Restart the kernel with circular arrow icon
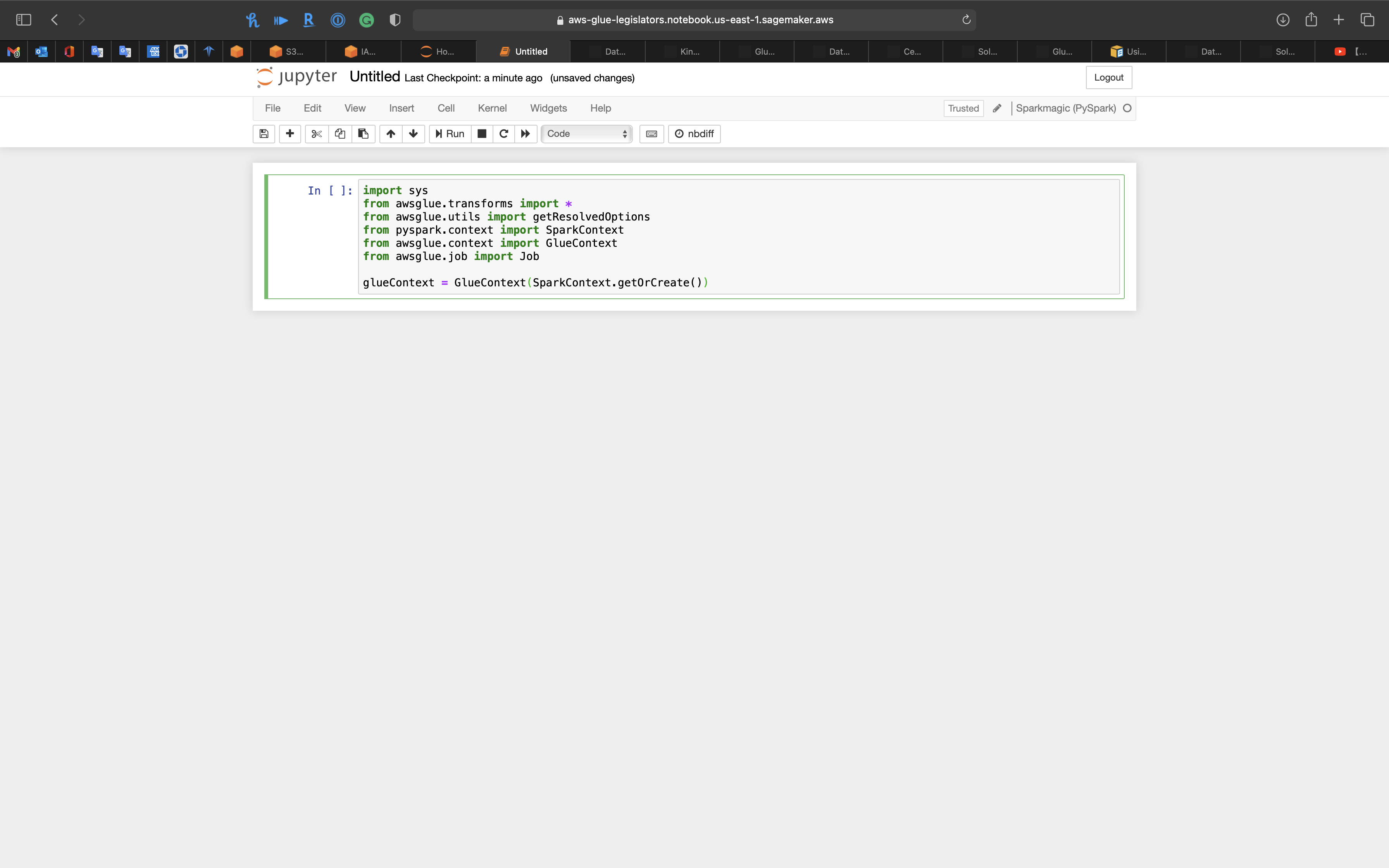The image size is (1389, 868). tap(503, 134)
